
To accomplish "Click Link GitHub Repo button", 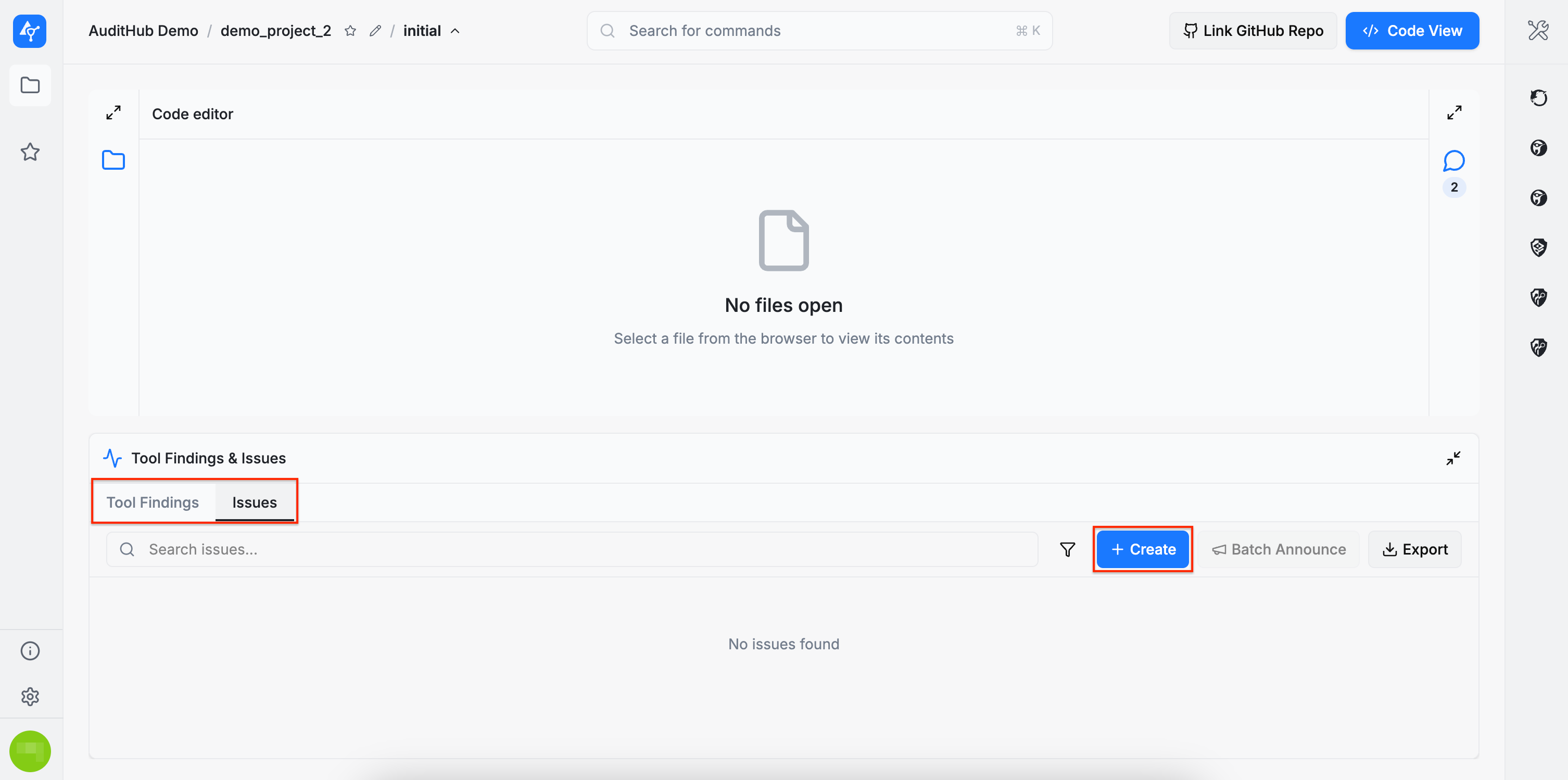I will [x=1253, y=30].
